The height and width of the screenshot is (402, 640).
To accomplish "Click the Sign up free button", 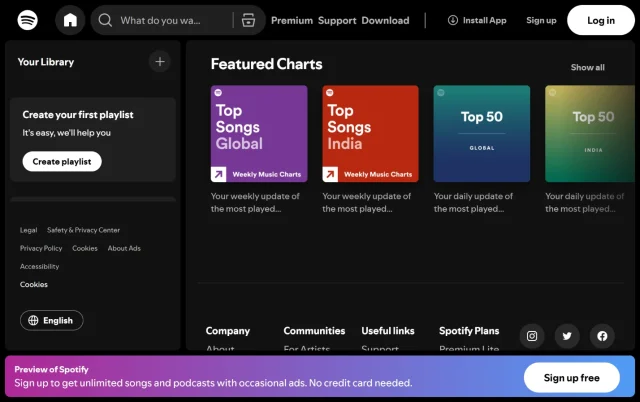I will (572, 378).
